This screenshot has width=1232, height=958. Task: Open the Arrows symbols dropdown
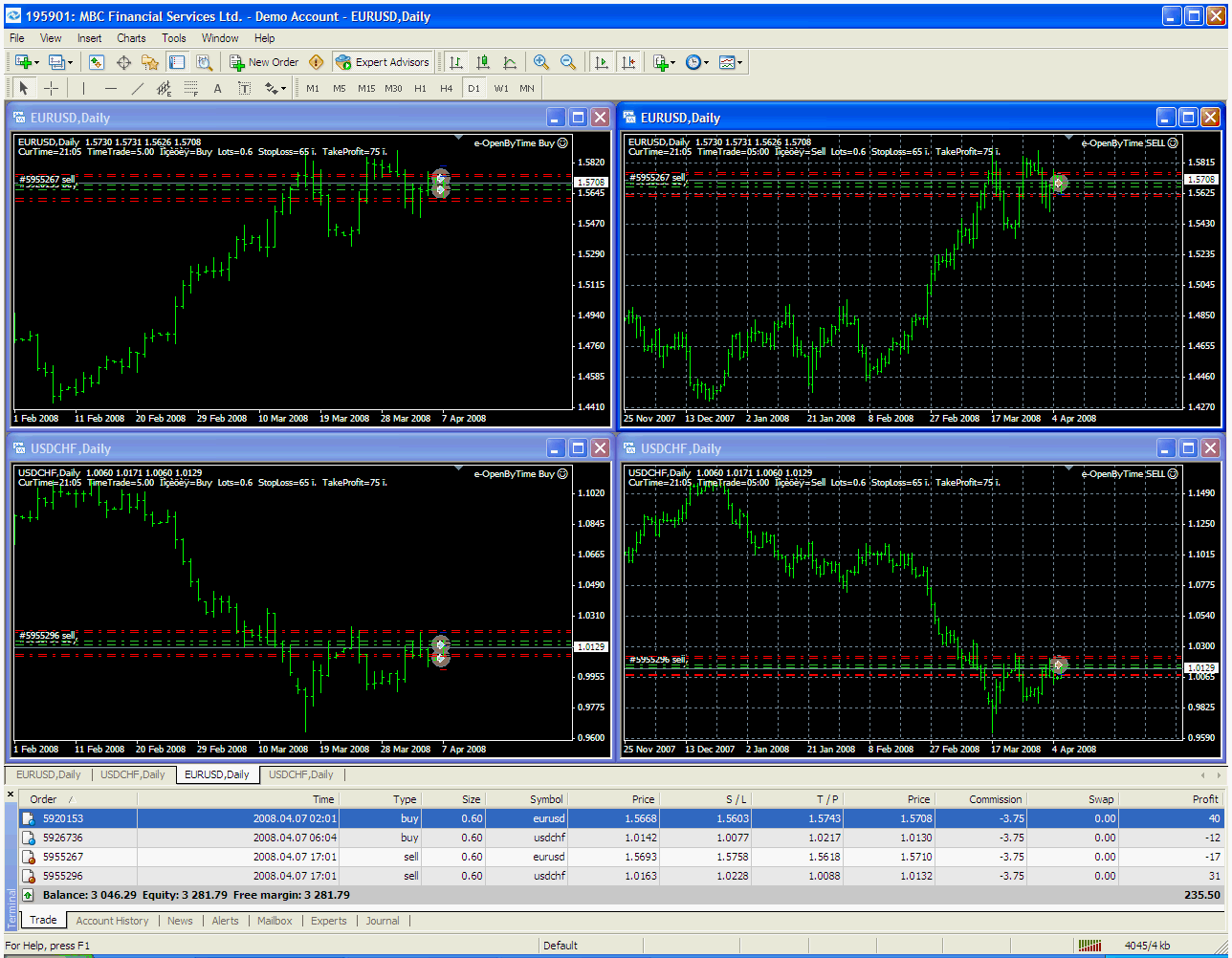tap(275, 88)
